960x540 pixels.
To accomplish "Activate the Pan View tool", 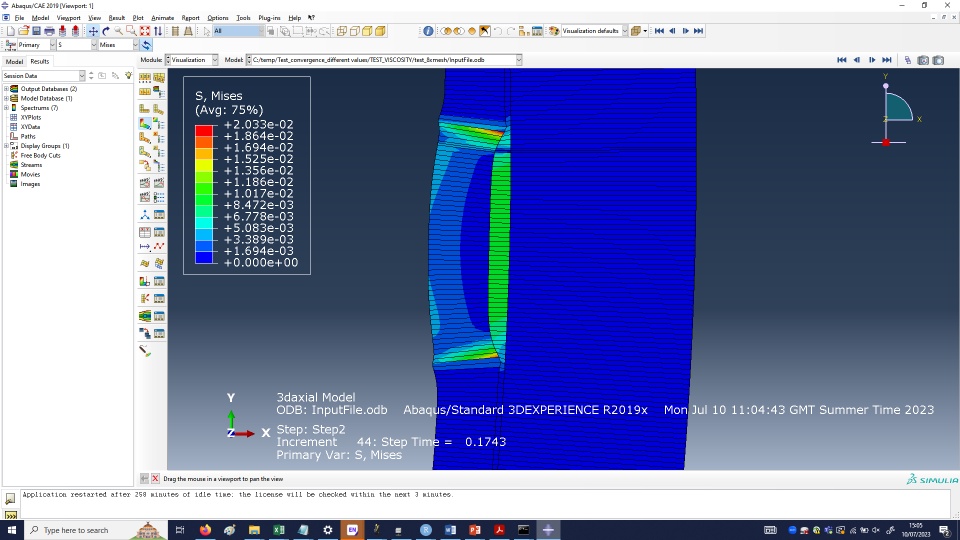I will [x=93, y=31].
